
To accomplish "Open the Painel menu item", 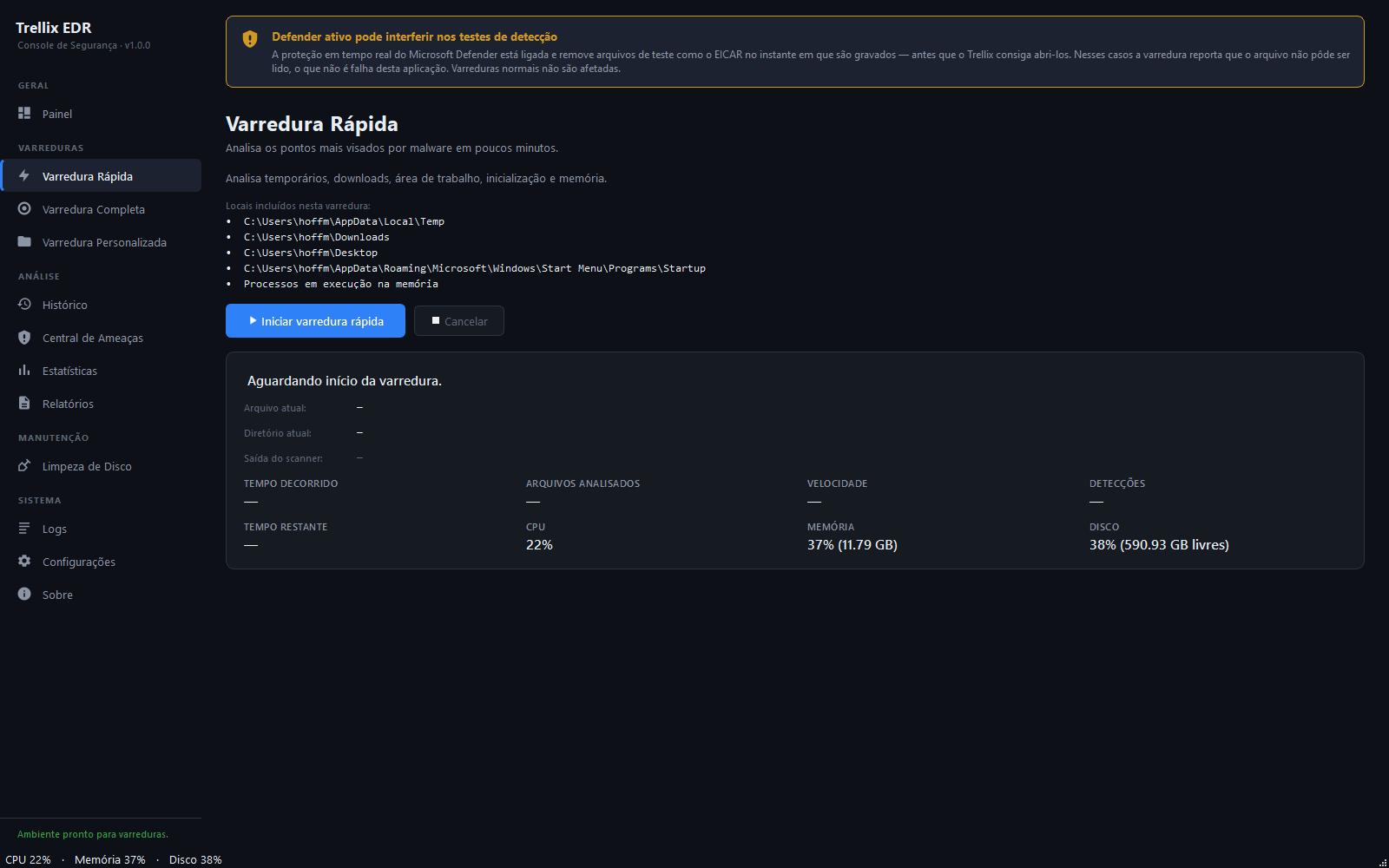I will tap(101, 114).
